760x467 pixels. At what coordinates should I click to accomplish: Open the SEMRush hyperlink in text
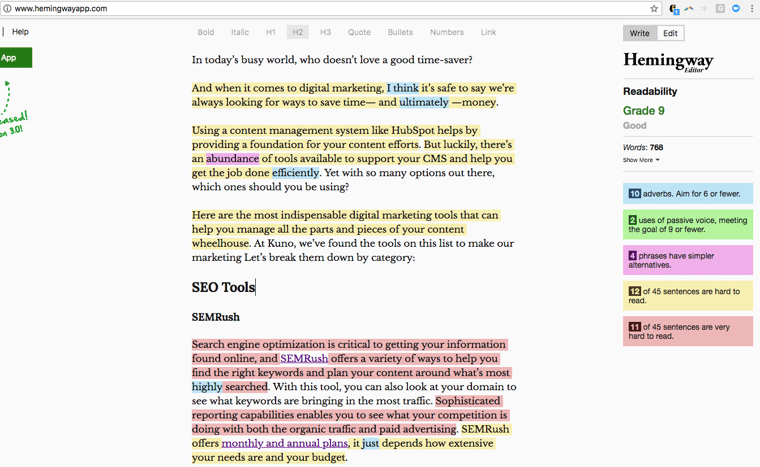point(303,359)
